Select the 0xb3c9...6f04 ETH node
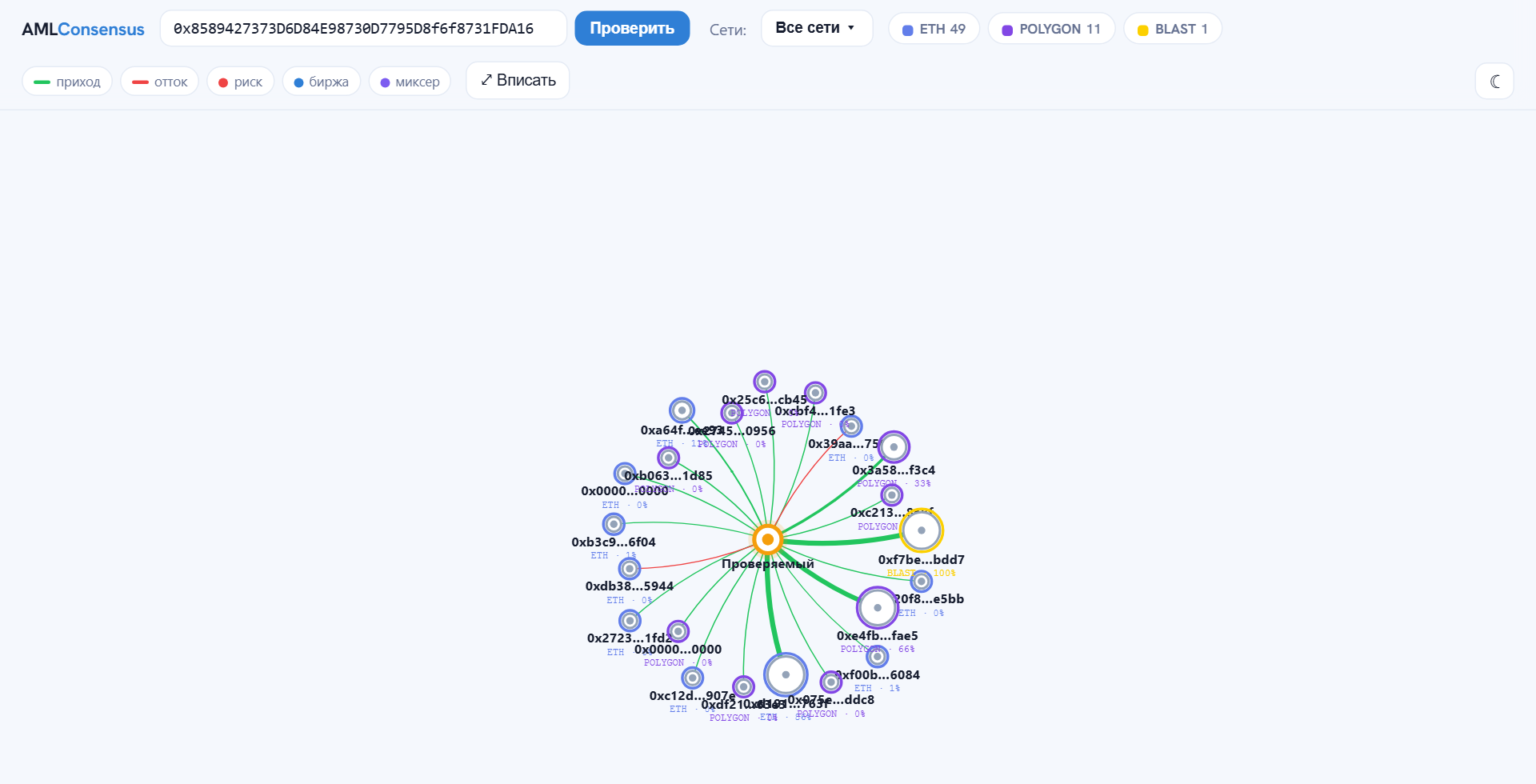This screenshot has width=1536, height=784. pos(614,524)
